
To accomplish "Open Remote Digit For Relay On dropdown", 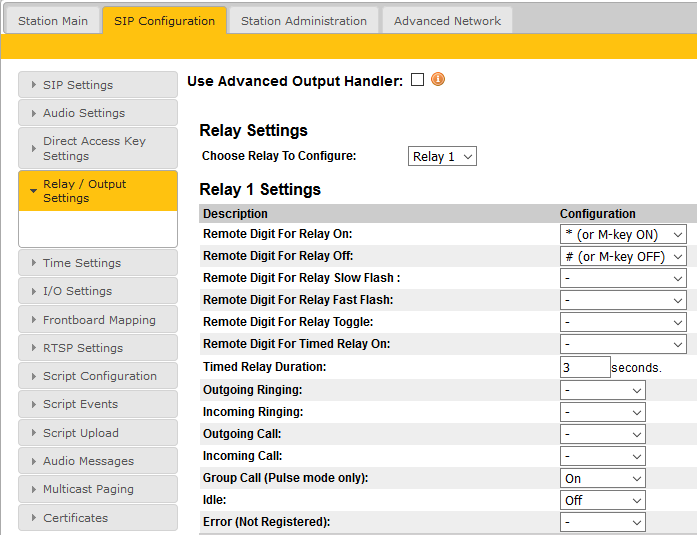I will click(x=623, y=234).
